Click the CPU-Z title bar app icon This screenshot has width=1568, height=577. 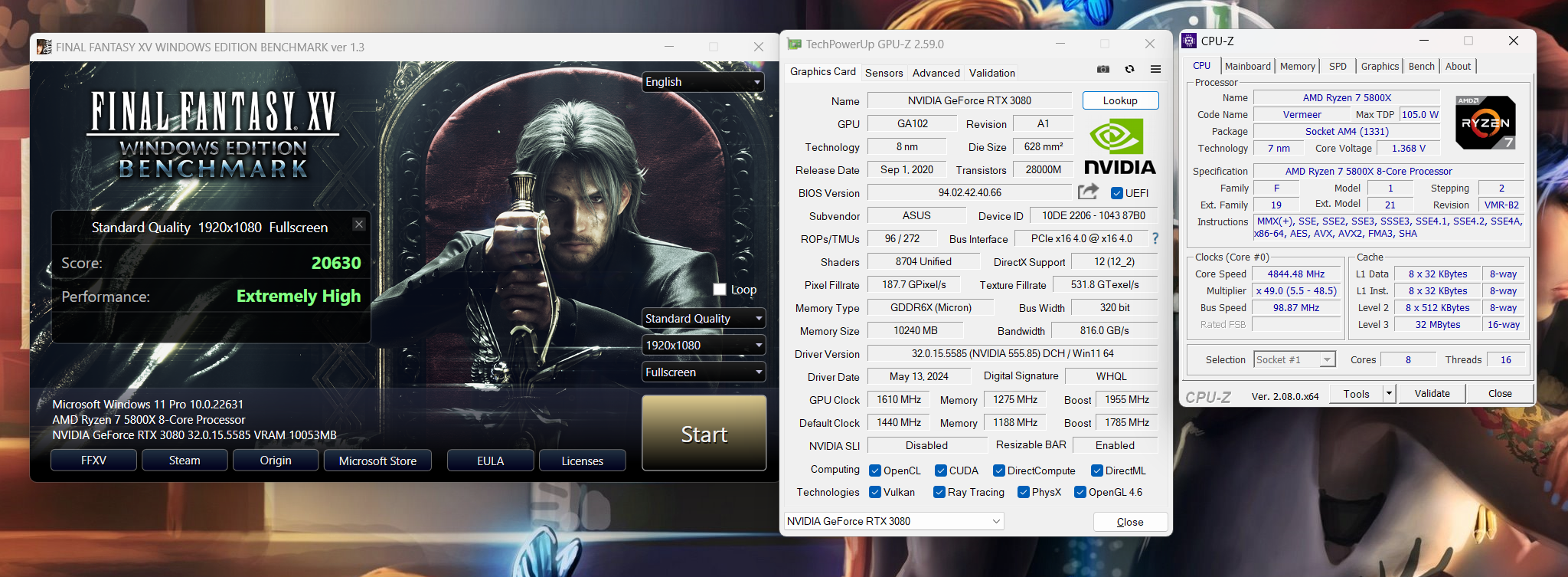click(1189, 41)
